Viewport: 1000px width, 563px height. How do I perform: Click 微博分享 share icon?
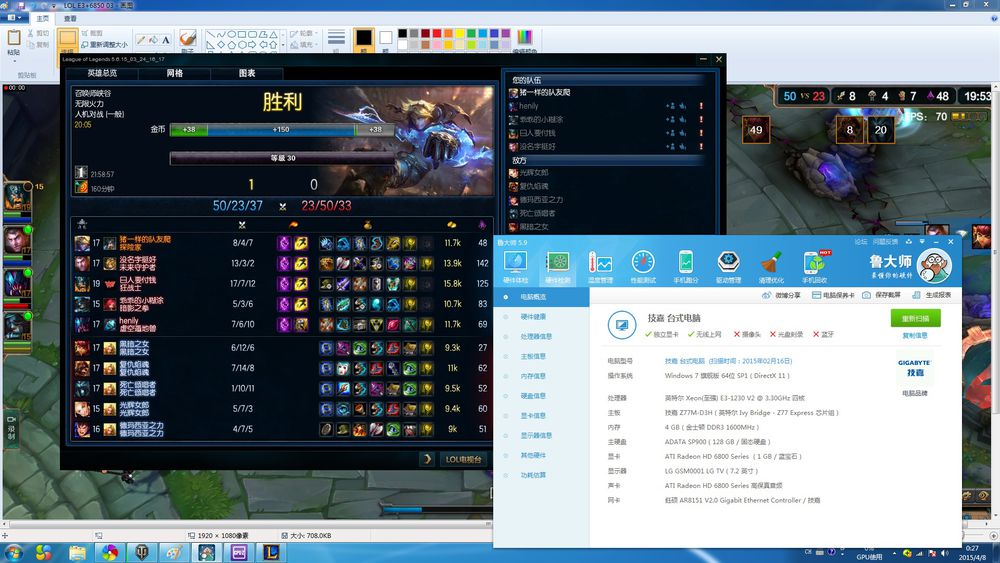pyautogui.click(x=766, y=295)
